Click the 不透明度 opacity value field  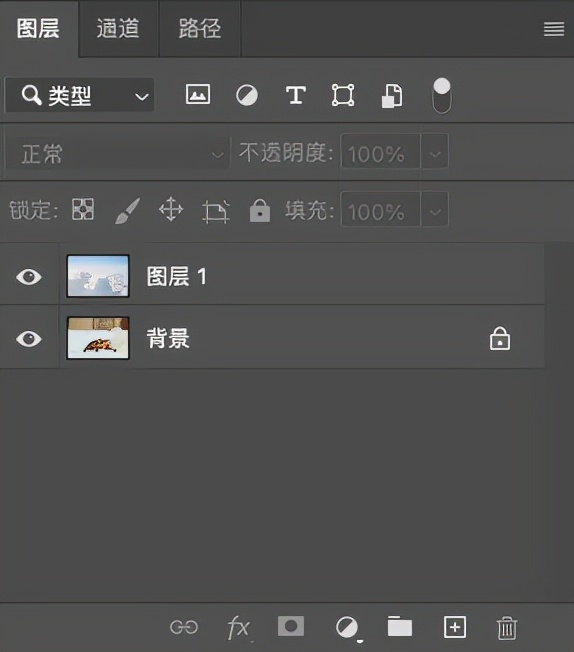(381, 151)
